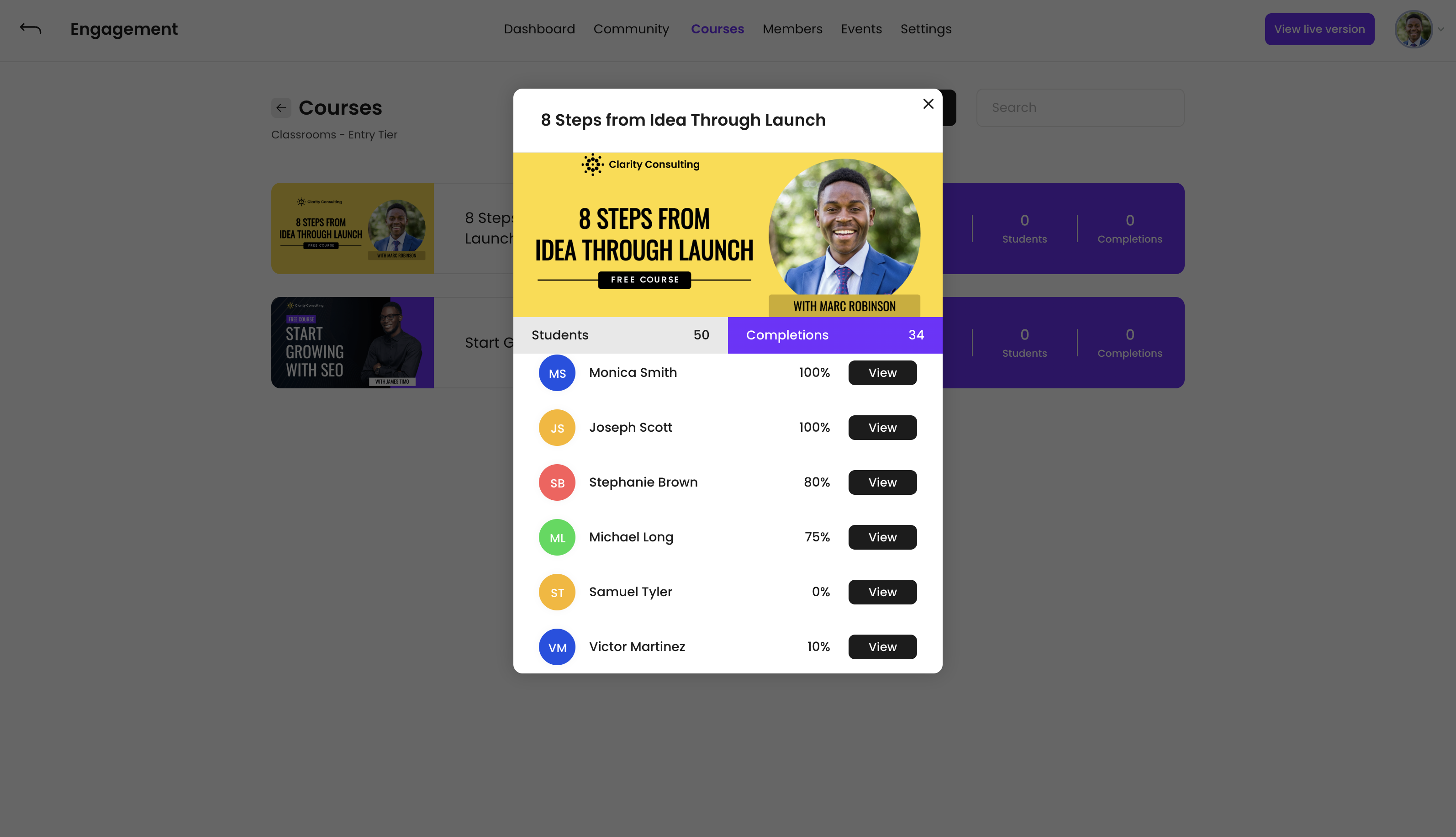Click the back arrow beside Courses heading

[x=281, y=107]
